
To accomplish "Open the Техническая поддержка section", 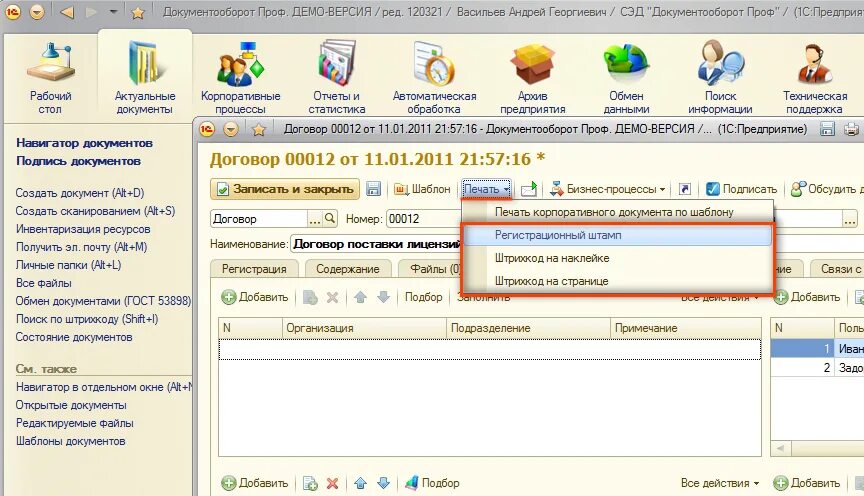I will point(814,77).
